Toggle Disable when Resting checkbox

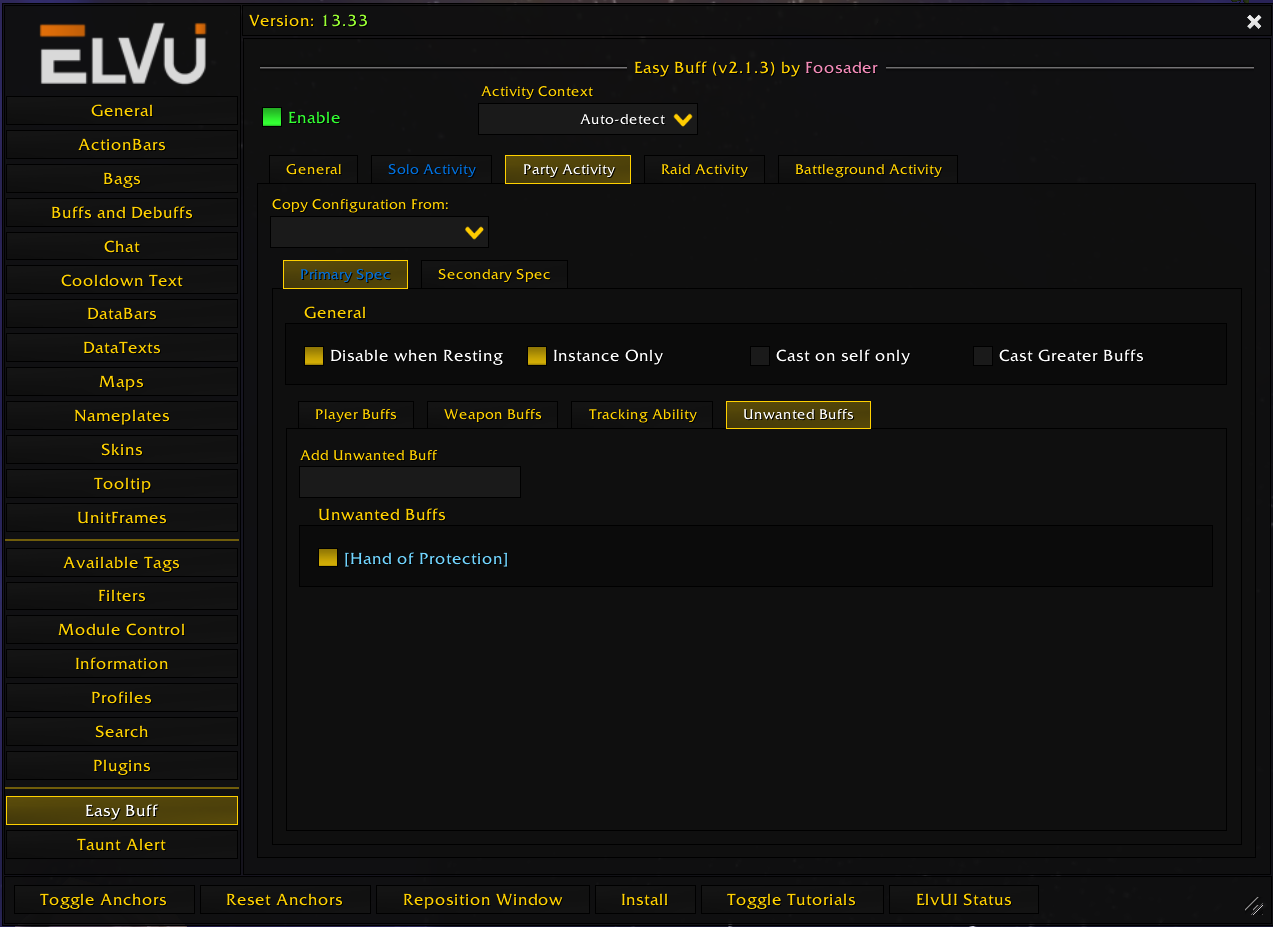(x=314, y=356)
